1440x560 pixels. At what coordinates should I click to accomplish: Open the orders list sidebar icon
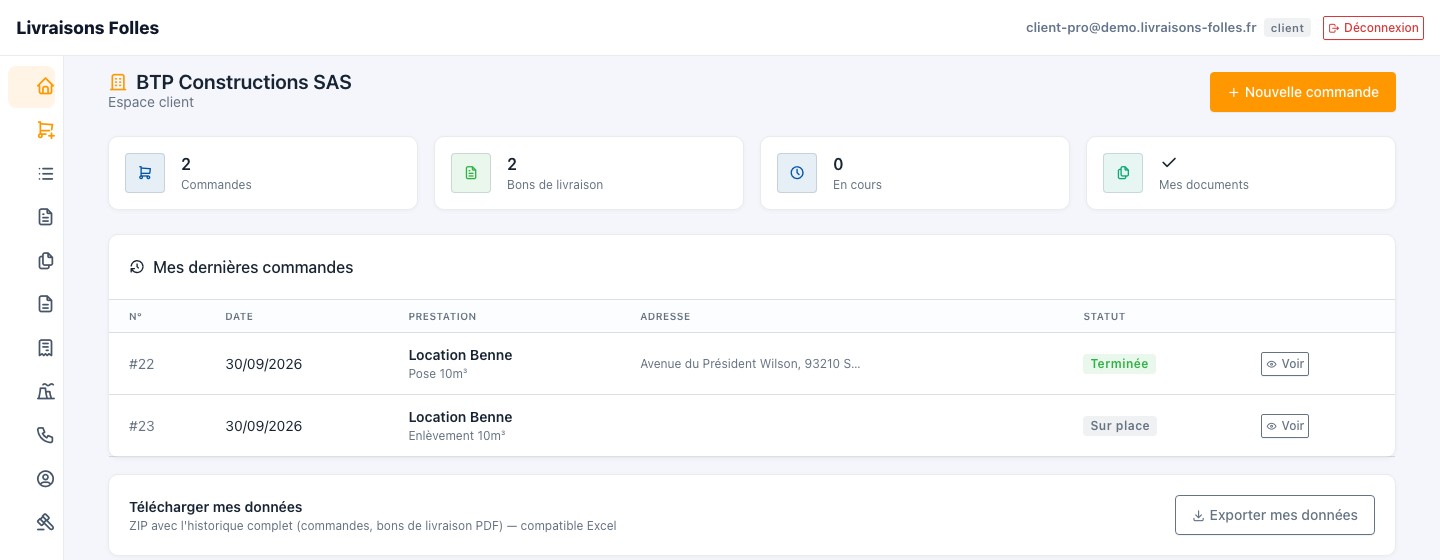click(45, 174)
